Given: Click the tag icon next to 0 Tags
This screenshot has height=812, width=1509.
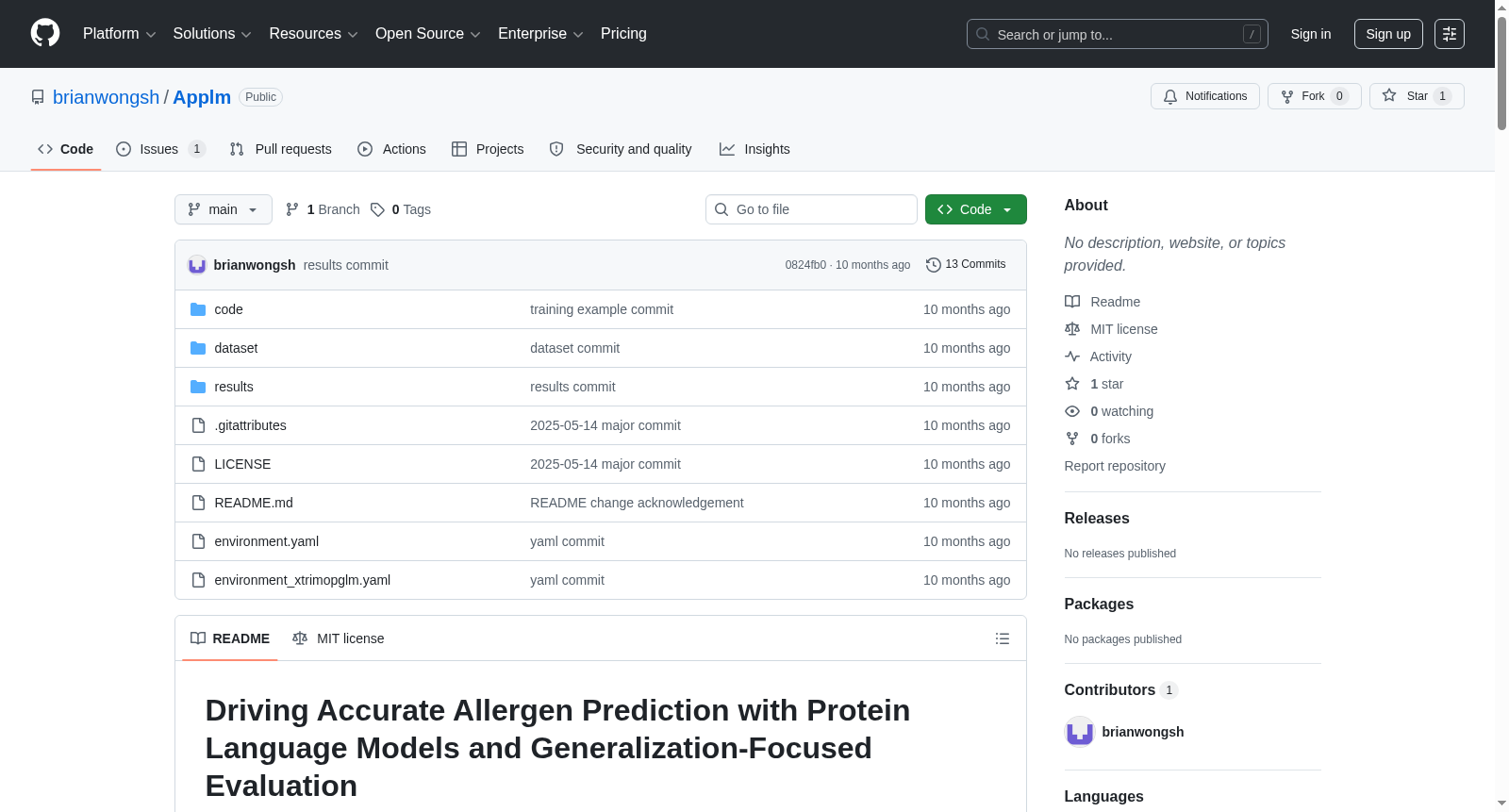Looking at the screenshot, I should [377, 209].
